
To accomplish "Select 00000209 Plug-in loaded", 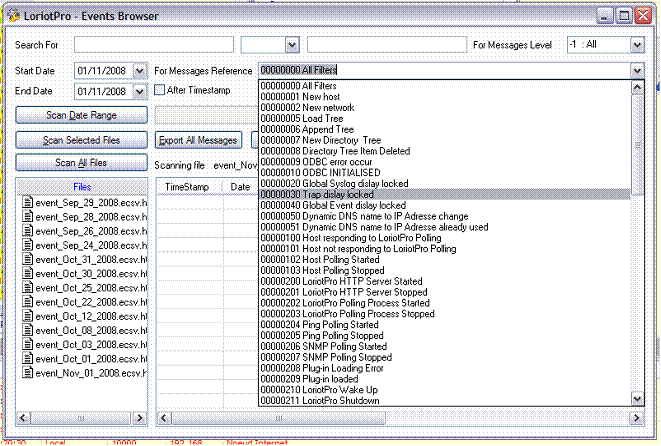I will tap(445, 379).
